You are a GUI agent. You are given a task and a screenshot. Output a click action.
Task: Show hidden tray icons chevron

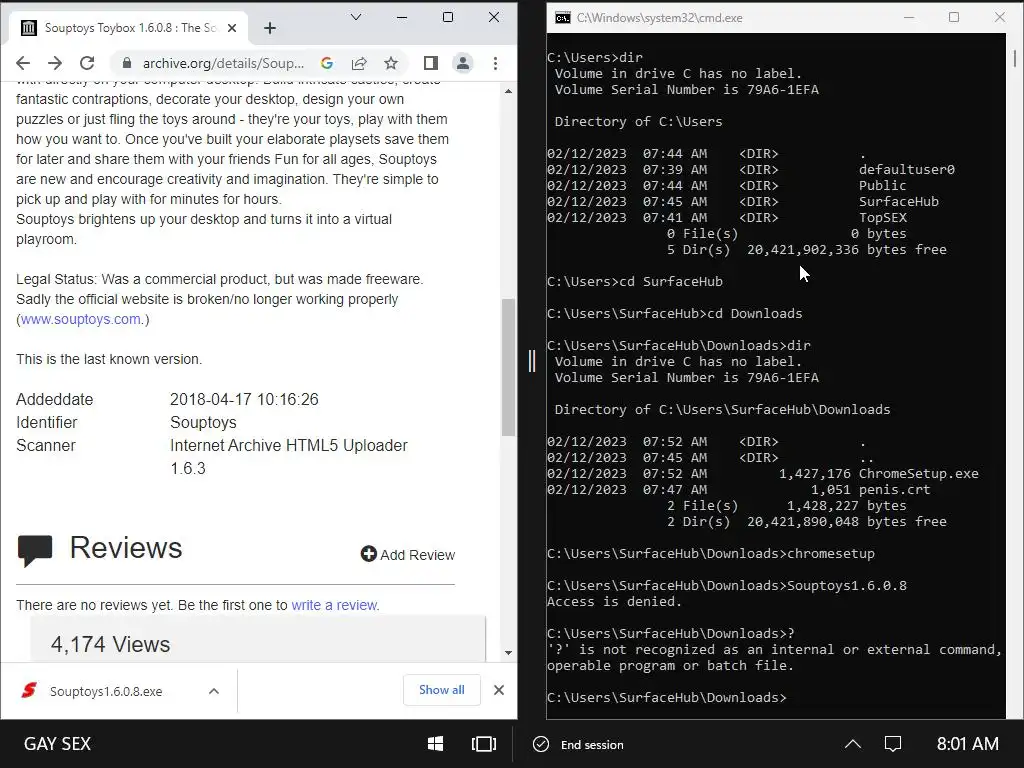point(853,744)
